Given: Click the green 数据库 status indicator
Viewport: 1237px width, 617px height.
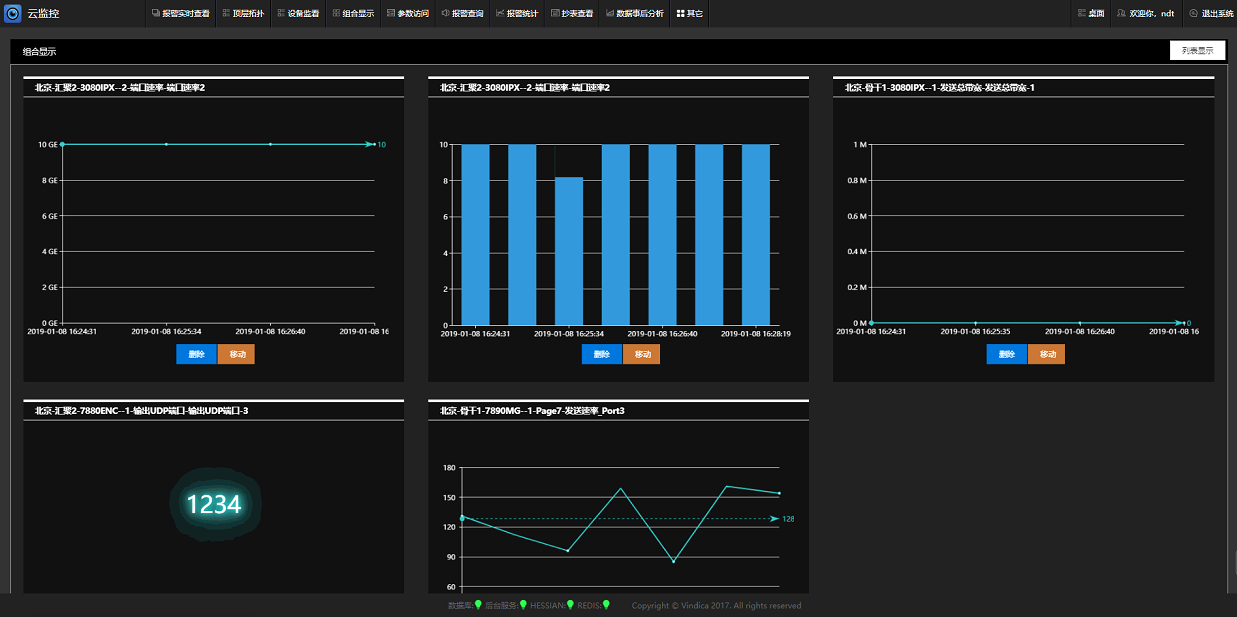Looking at the screenshot, I should point(478,605).
